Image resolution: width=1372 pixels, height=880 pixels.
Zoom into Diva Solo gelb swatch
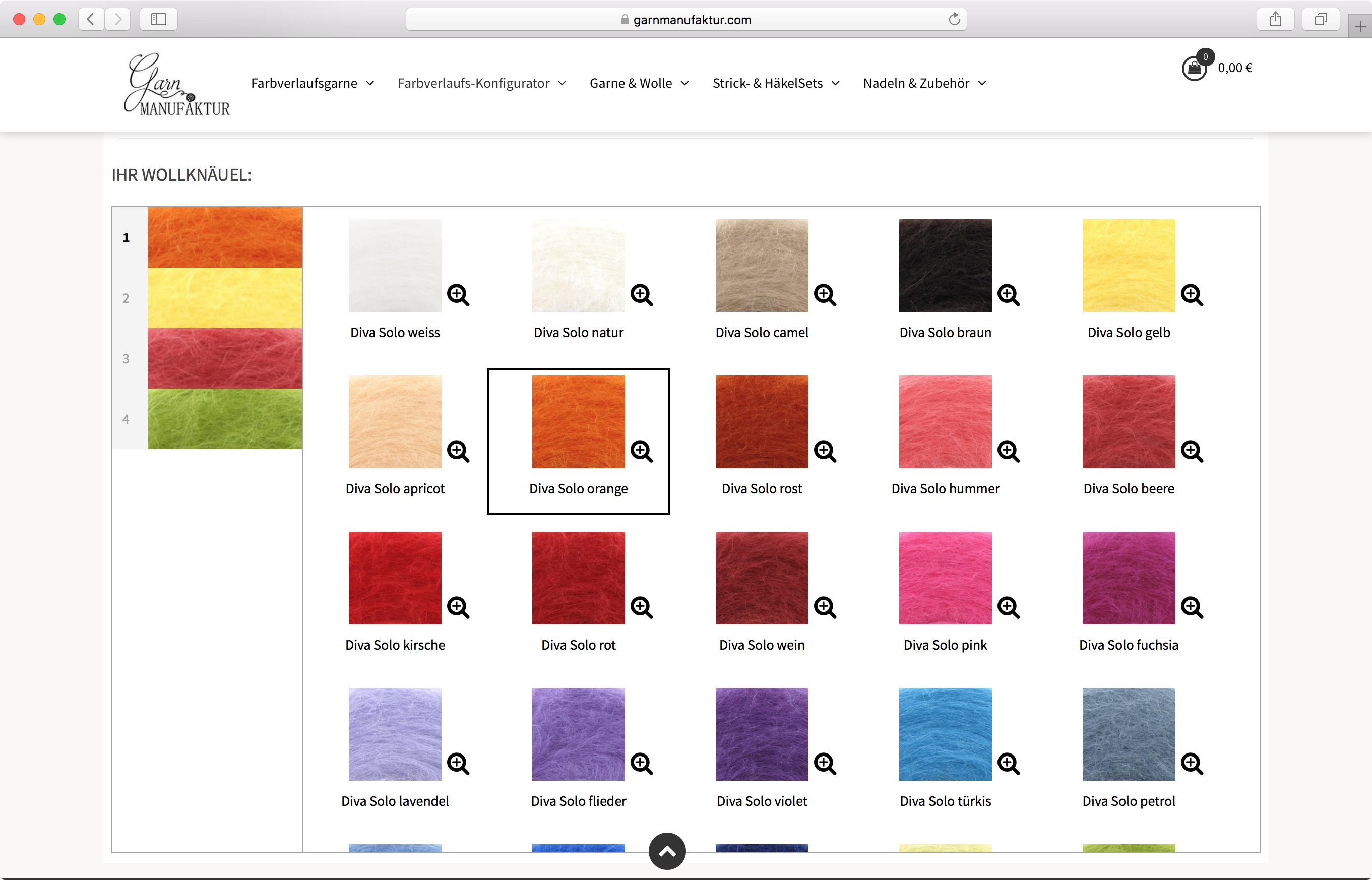point(1192,295)
